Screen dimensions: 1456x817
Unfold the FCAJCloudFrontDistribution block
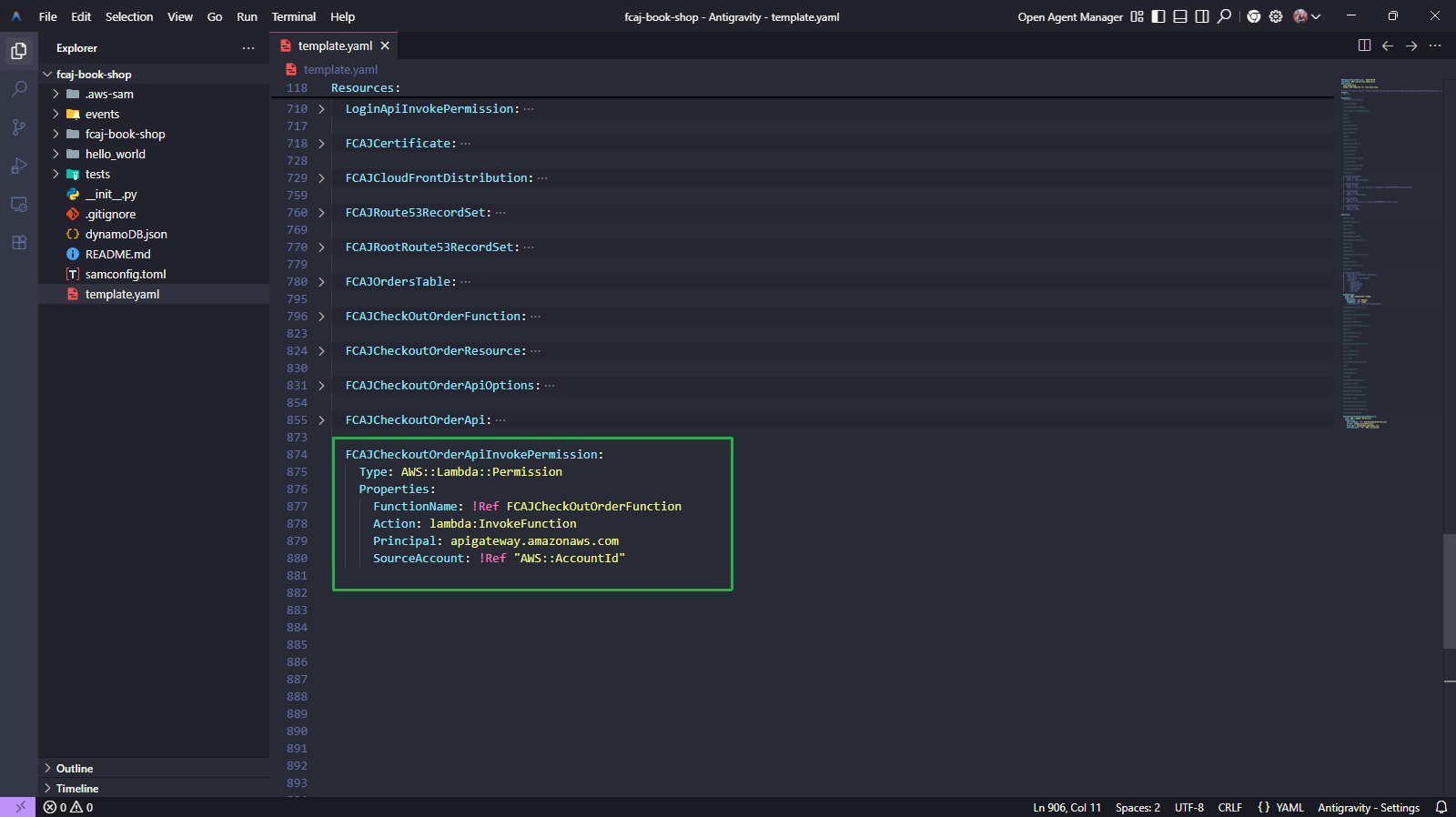(x=321, y=178)
